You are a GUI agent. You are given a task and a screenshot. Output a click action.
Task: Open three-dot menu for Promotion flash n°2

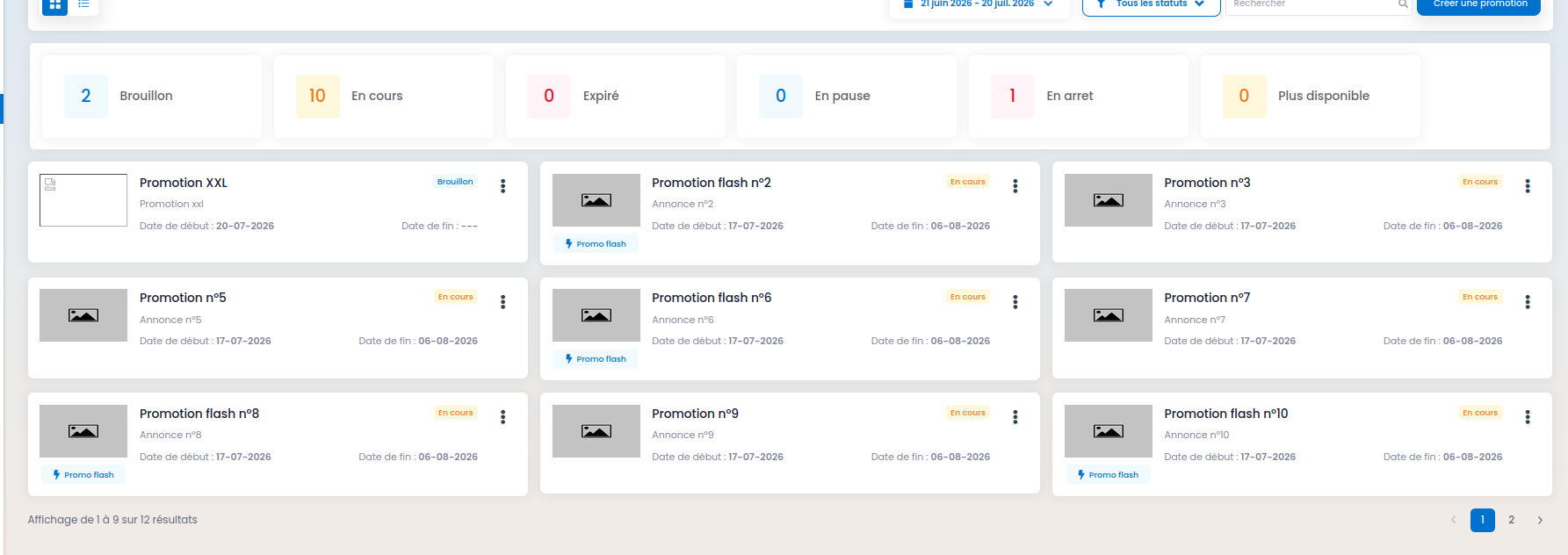pyautogui.click(x=1015, y=186)
